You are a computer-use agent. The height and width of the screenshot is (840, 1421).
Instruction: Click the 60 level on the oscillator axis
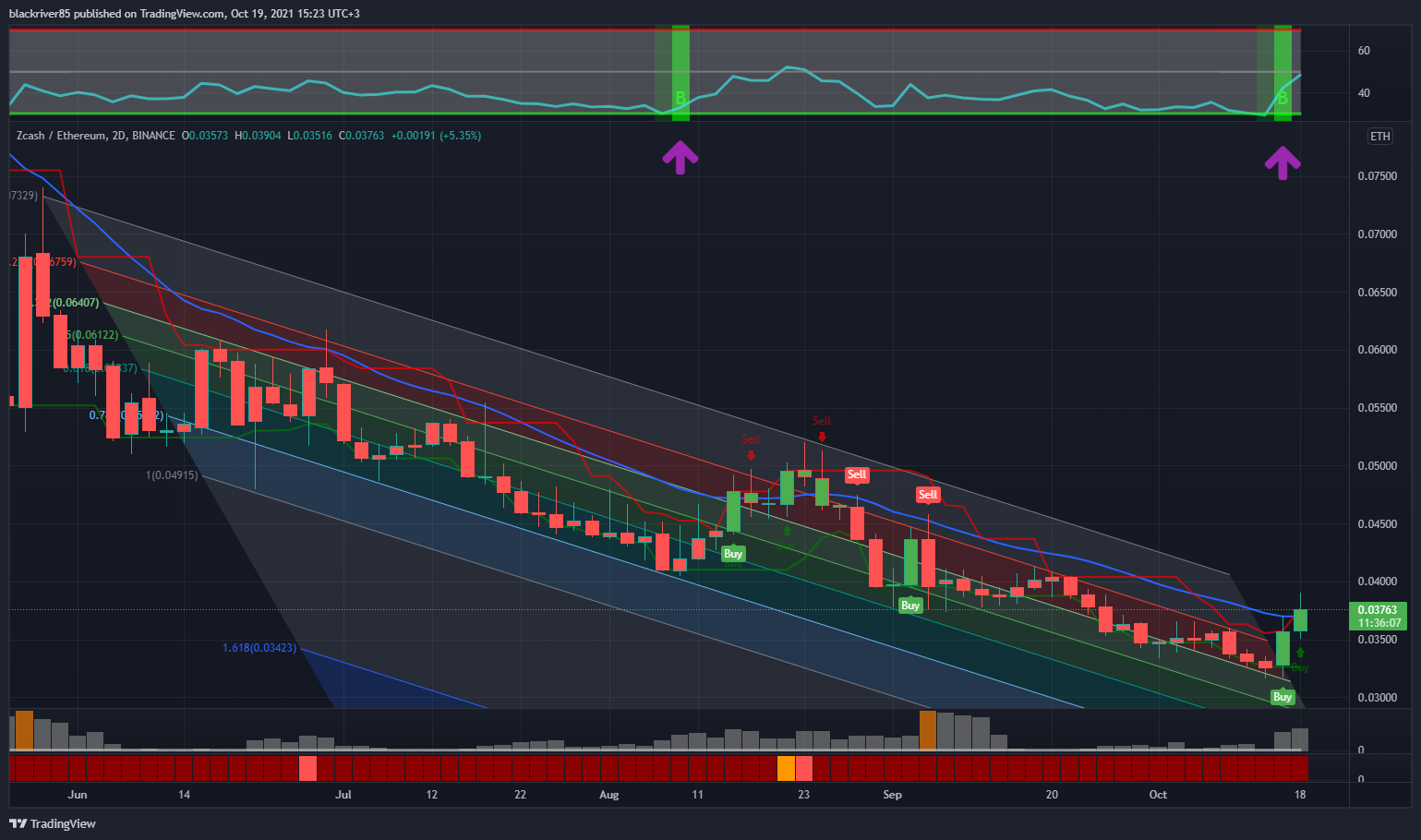[1364, 51]
